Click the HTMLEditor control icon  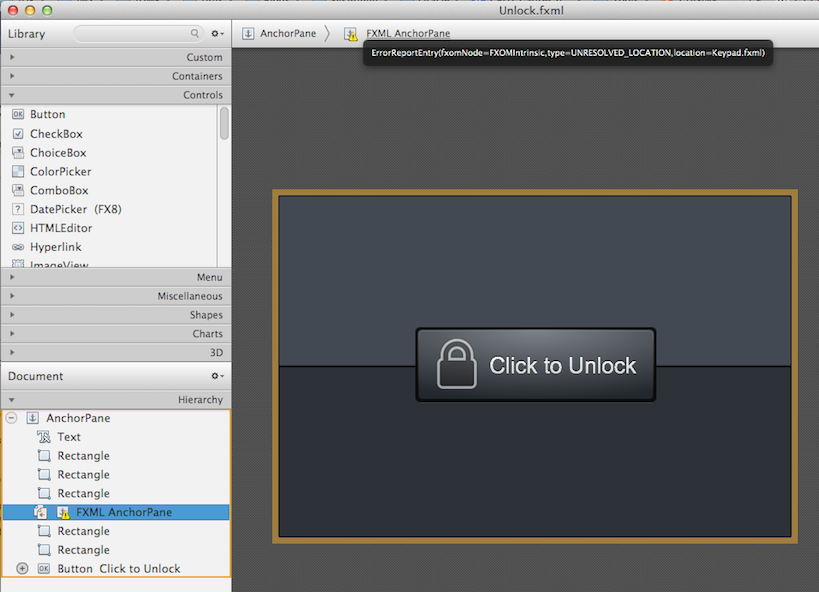click(18, 229)
